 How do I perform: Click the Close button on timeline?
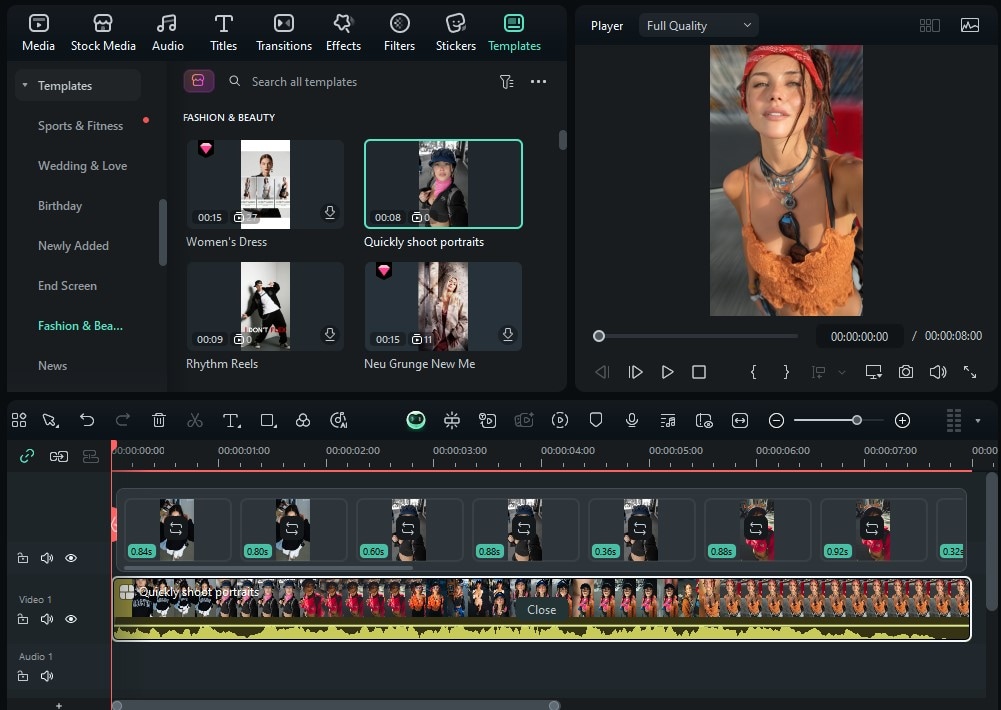(x=541, y=610)
